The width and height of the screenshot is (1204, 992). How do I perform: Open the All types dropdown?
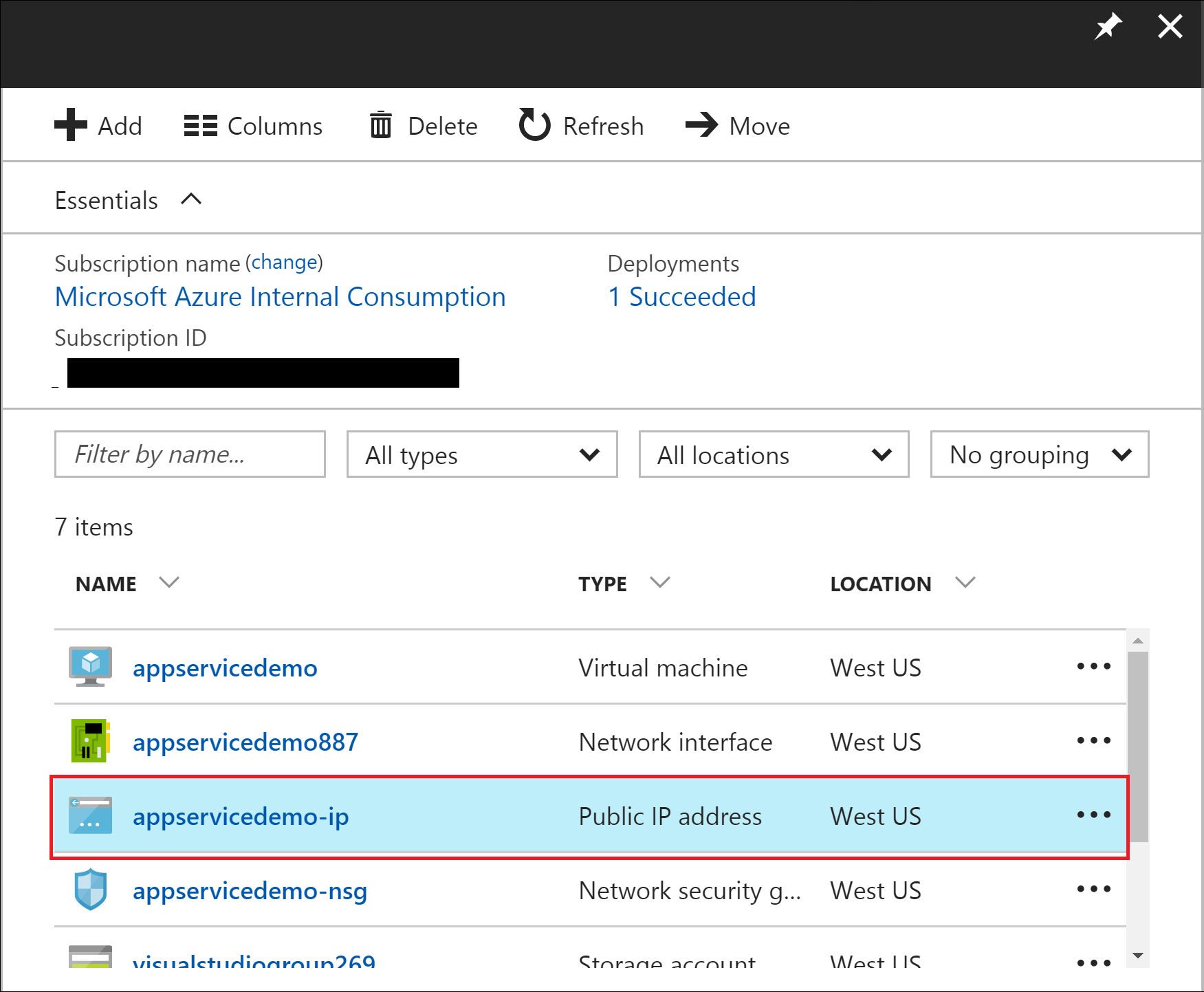[482, 454]
